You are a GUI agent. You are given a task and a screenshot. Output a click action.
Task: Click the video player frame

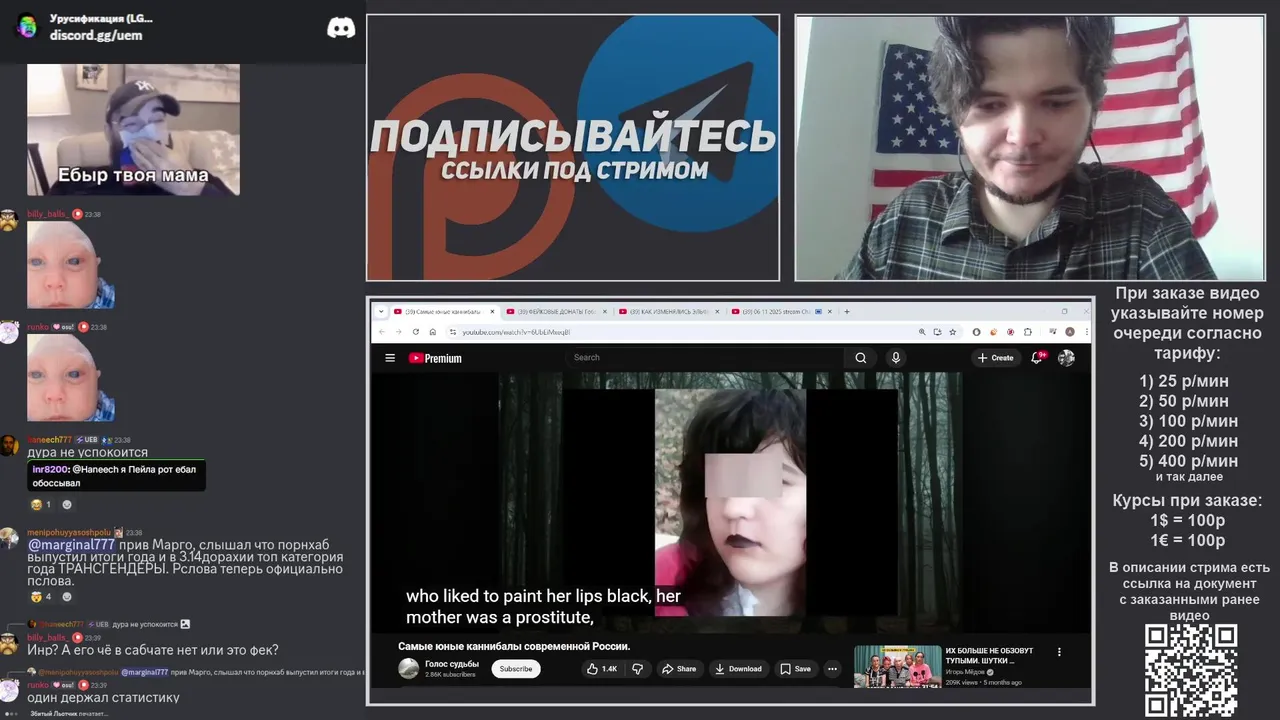pos(731,503)
